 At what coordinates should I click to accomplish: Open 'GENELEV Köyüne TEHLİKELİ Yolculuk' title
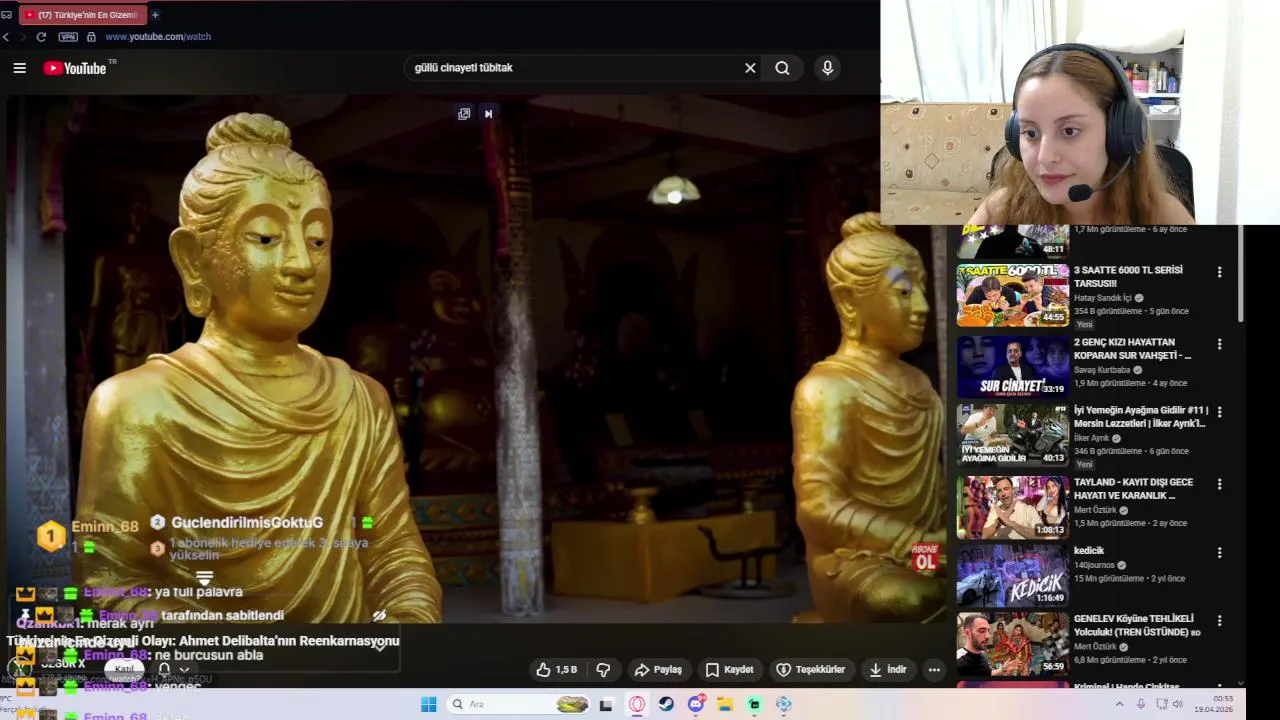[x=1137, y=625]
